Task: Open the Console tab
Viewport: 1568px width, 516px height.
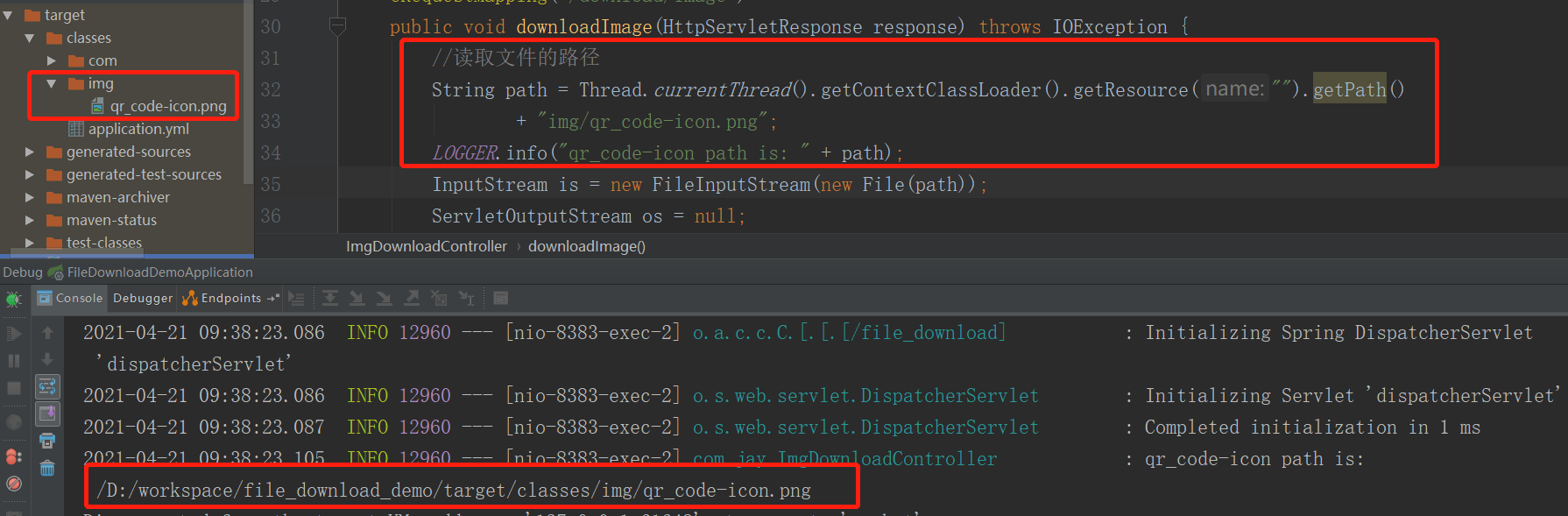Action: pyautogui.click(x=70, y=299)
